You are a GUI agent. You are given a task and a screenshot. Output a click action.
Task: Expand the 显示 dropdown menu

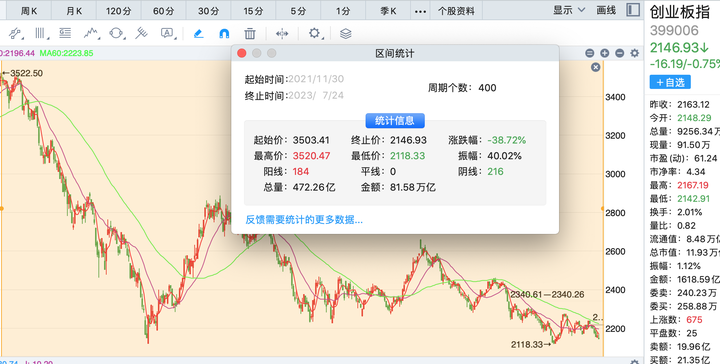pos(569,10)
